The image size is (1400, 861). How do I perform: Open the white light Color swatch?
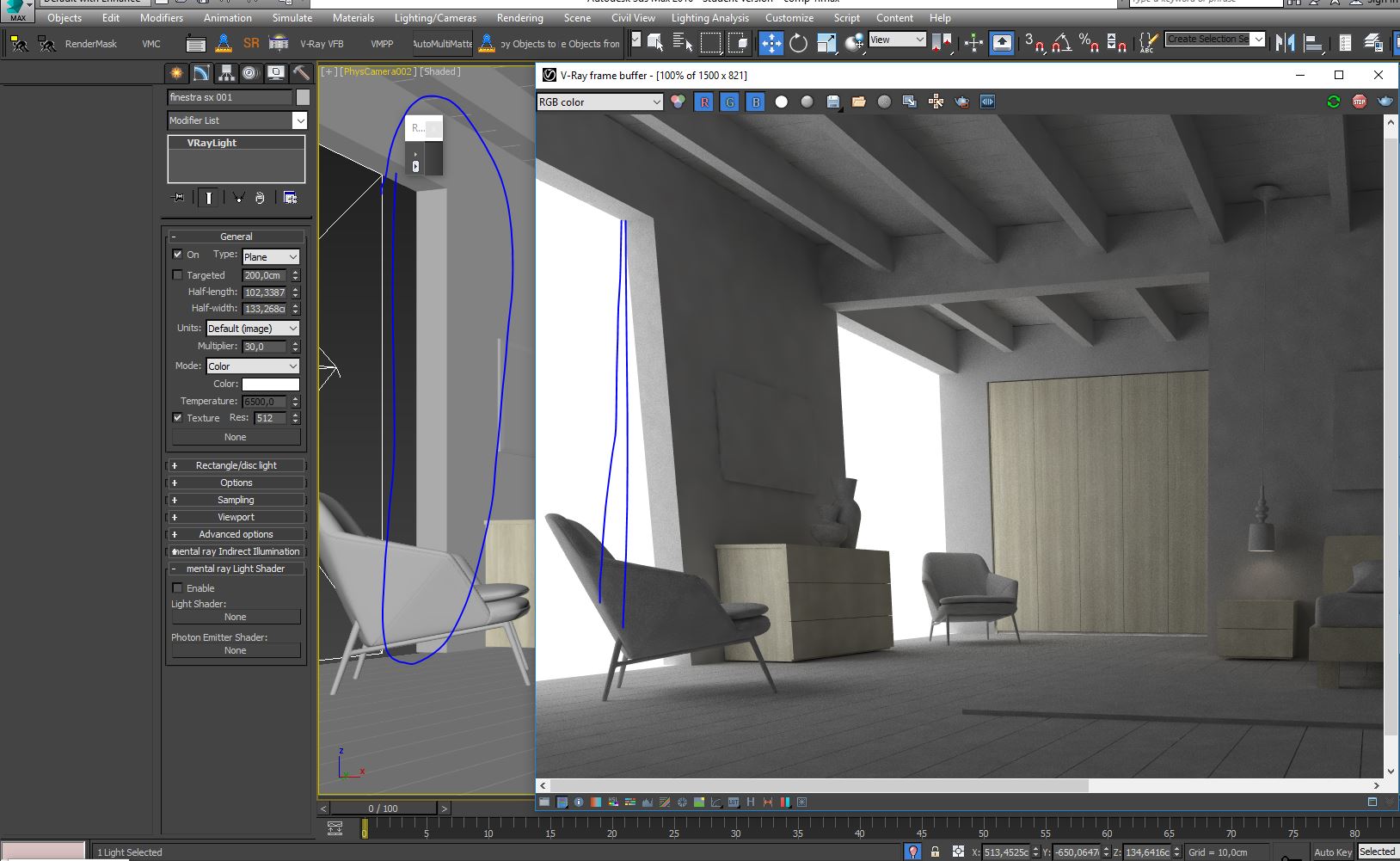coord(271,384)
